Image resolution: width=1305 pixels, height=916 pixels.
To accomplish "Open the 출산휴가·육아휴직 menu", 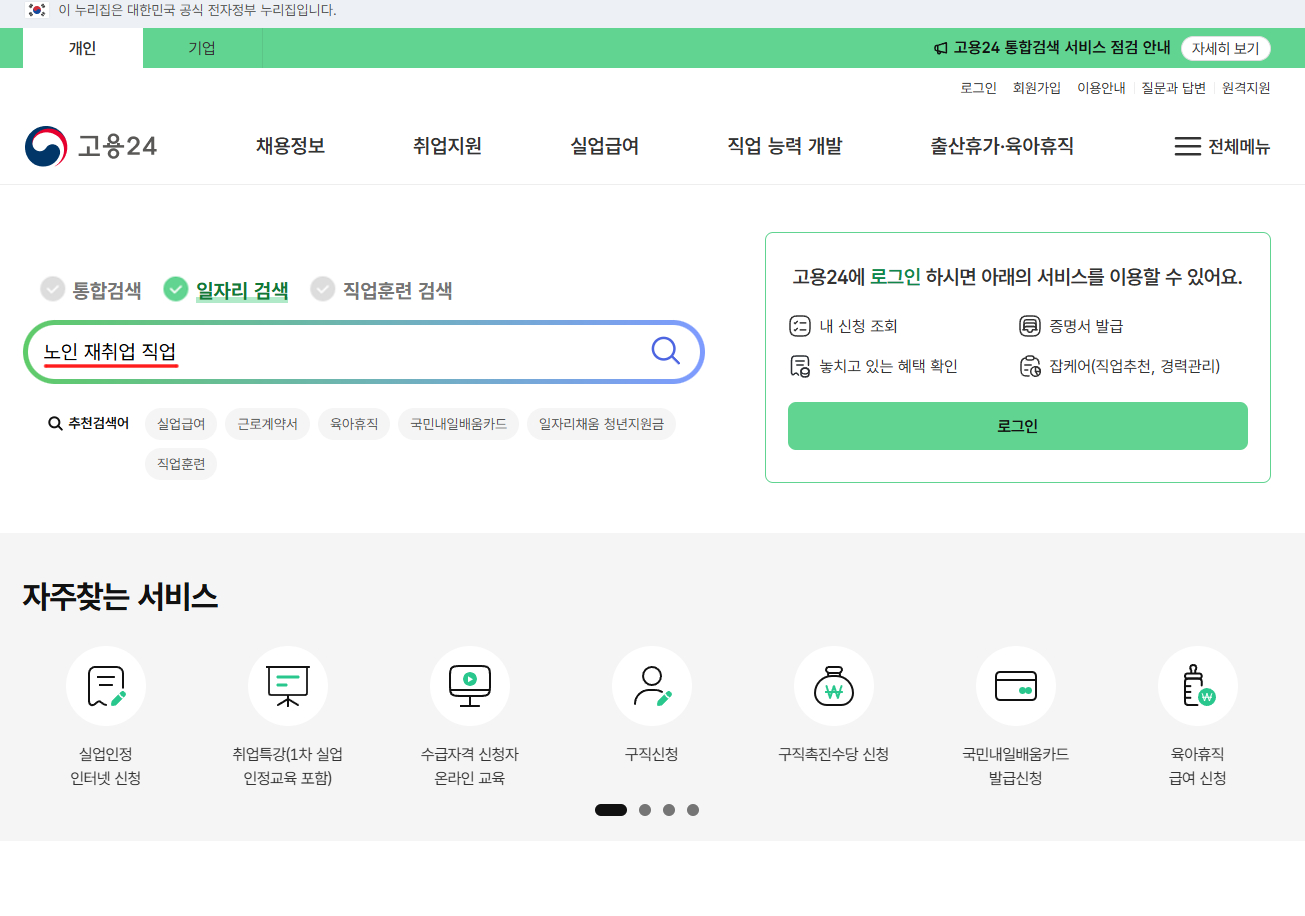I will pos(1002,146).
